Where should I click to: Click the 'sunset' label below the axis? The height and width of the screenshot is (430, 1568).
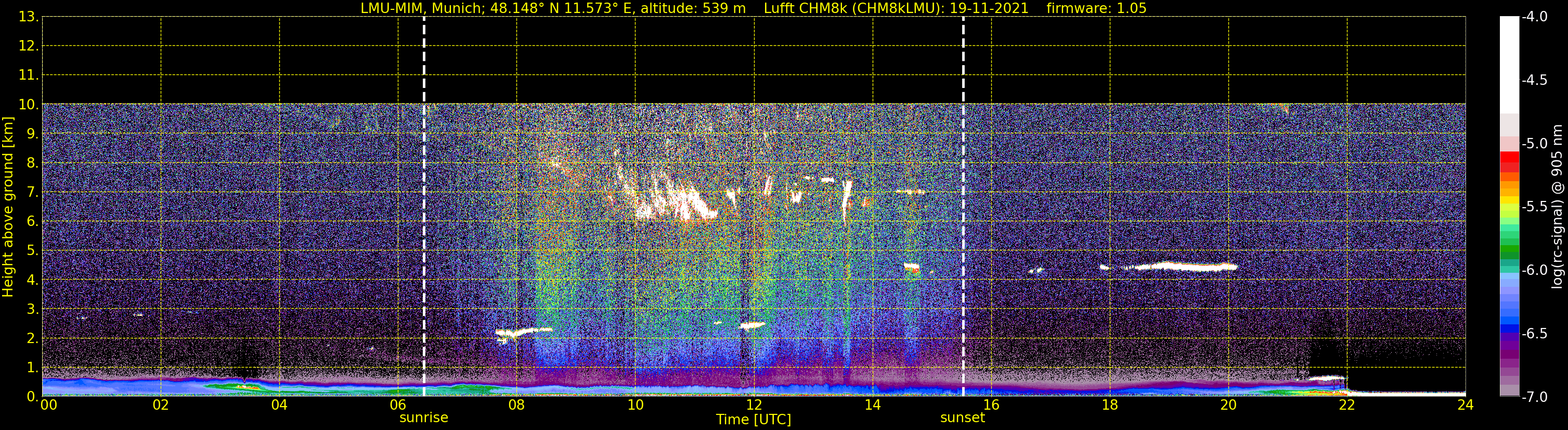coord(962,418)
